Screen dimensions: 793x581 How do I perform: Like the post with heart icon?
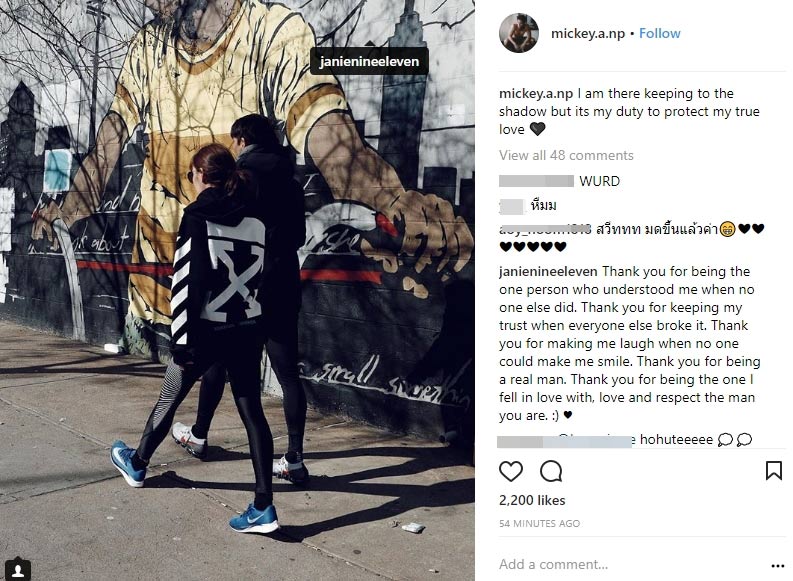click(x=511, y=471)
